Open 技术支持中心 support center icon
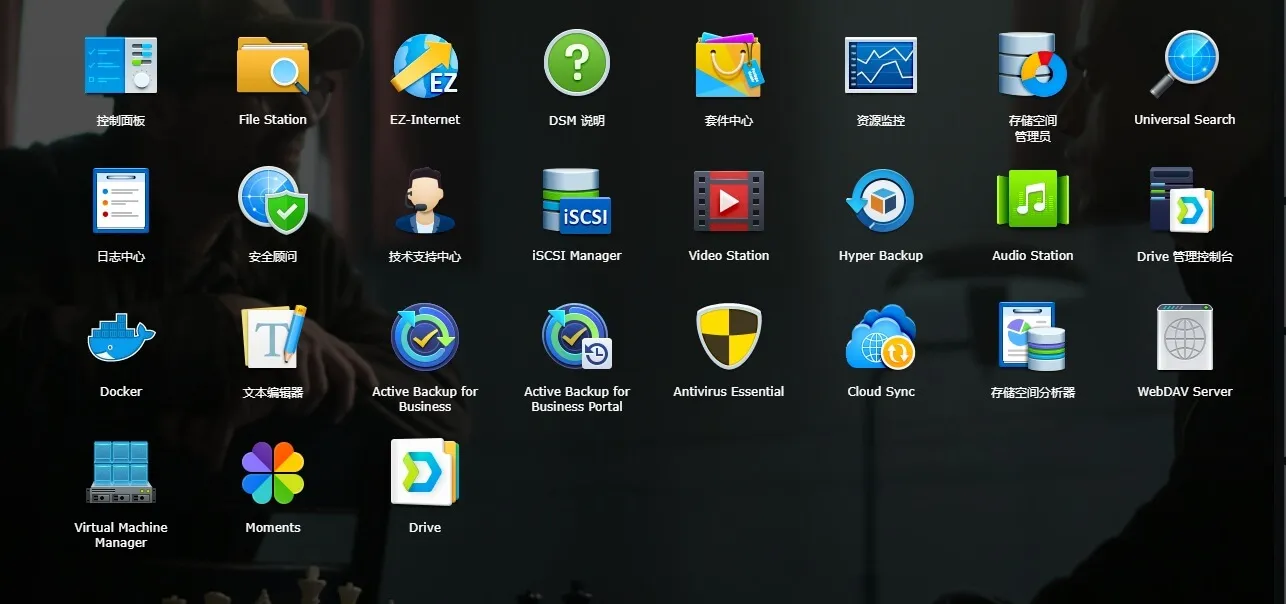1286x604 pixels. coord(425,201)
